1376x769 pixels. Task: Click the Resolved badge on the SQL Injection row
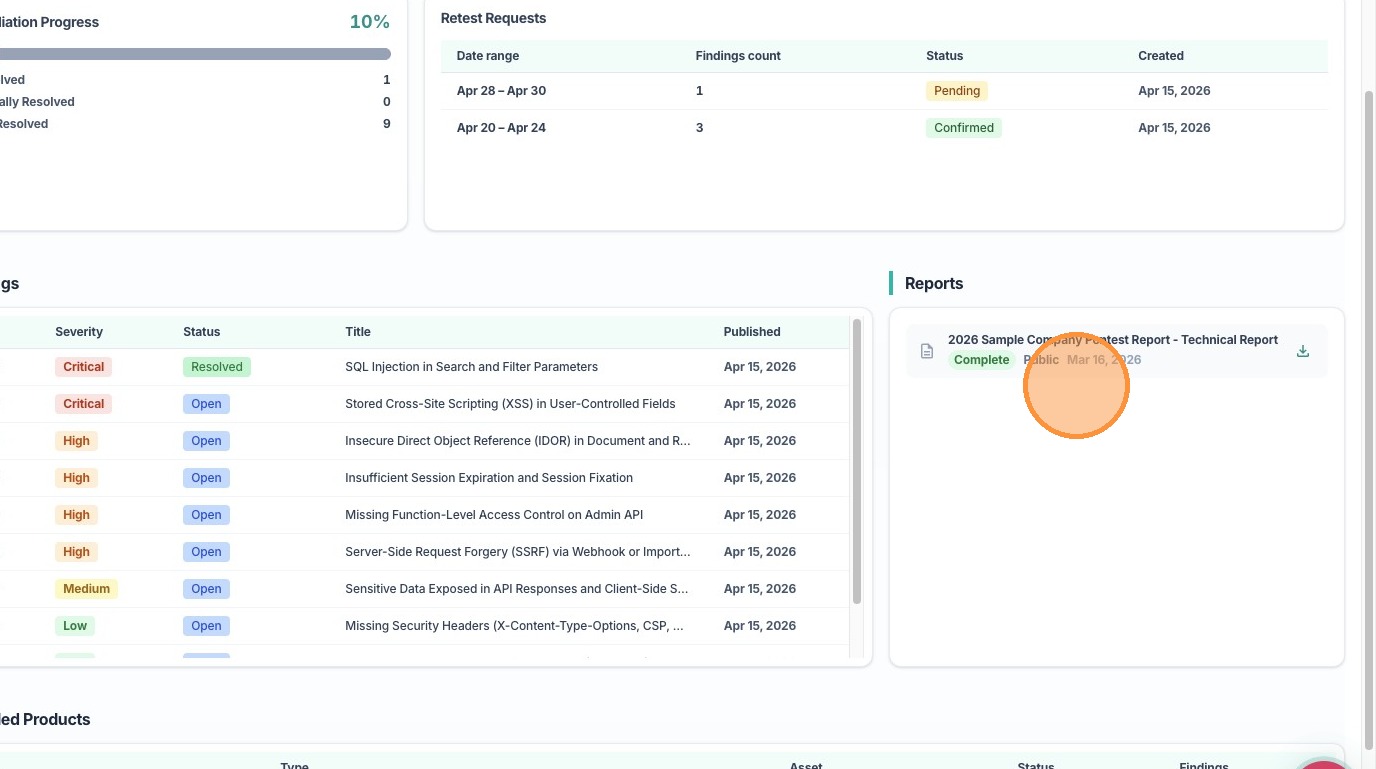pos(217,367)
